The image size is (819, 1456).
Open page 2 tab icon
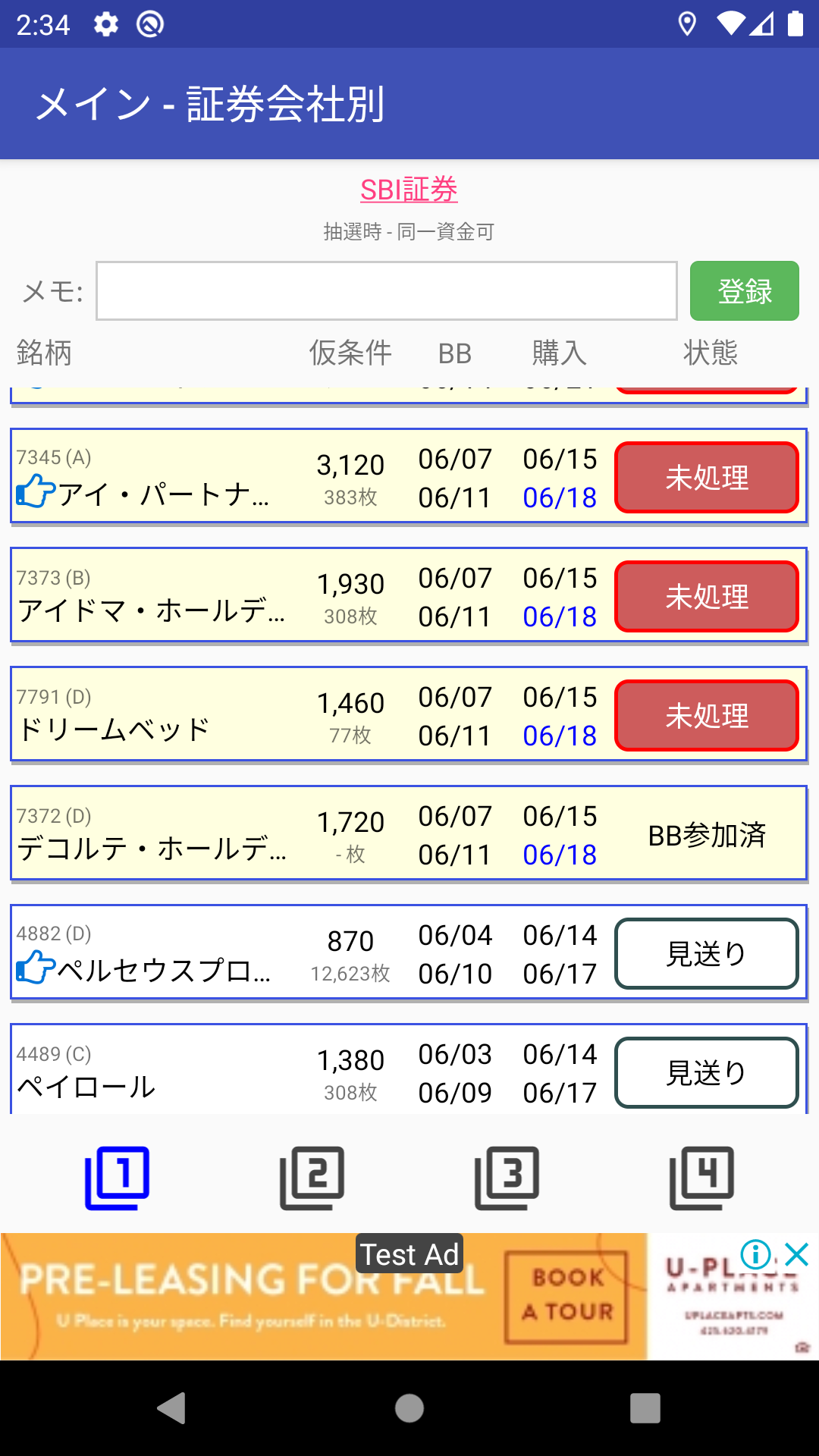pos(312,1178)
